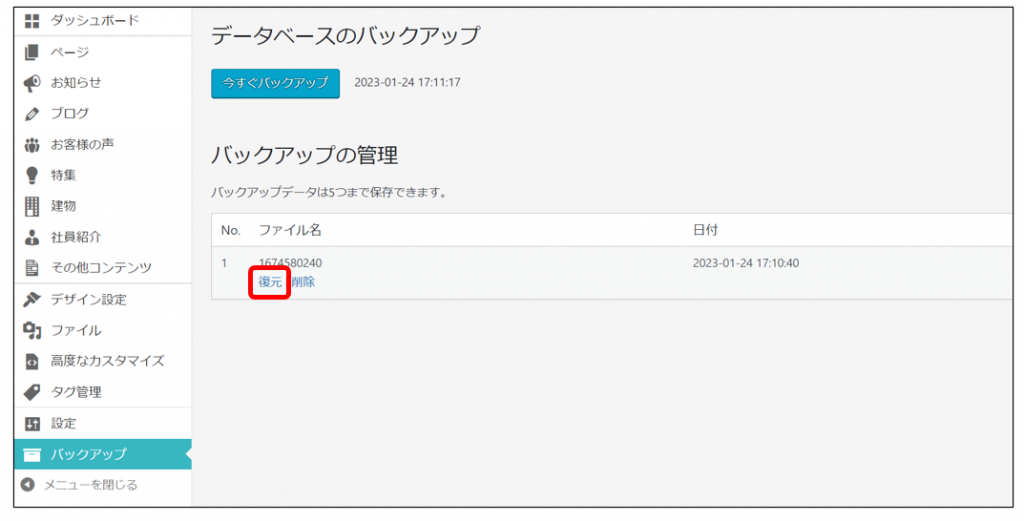Open the ファイル menu item
1024x521 pixels.
[76, 330]
